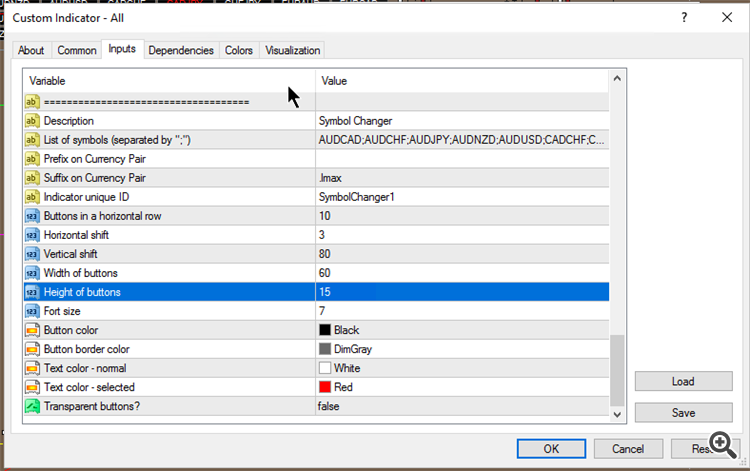Click the empty Prefix on Currency Pair value
Viewport: 750px width, 471px height.
tap(462, 159)
